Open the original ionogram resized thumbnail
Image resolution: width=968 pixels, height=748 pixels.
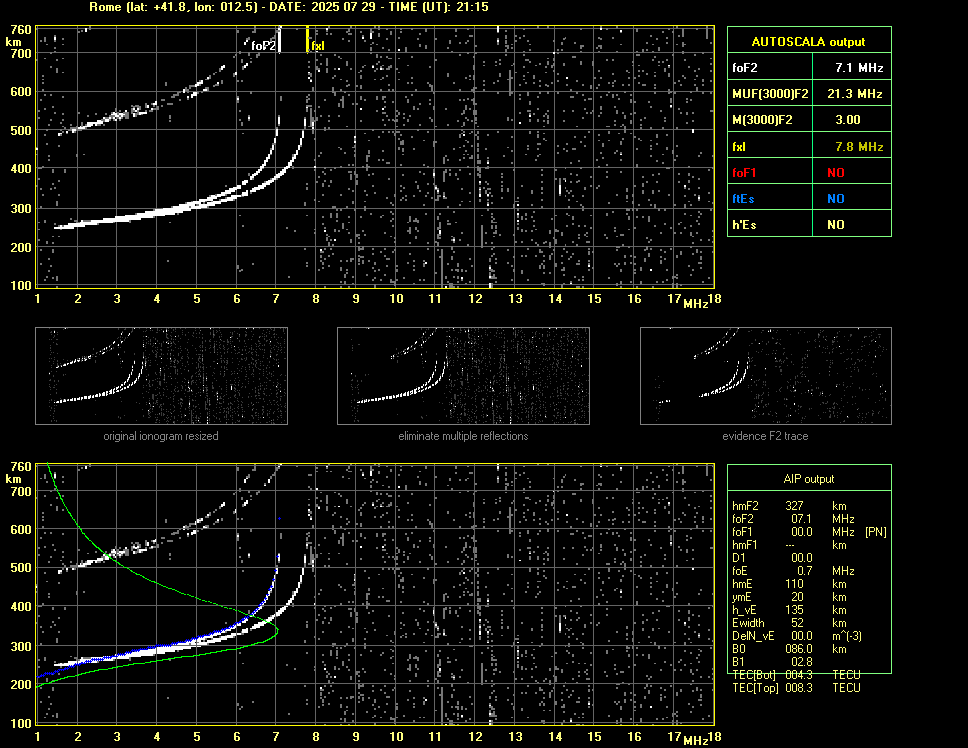tap(161, 376)
